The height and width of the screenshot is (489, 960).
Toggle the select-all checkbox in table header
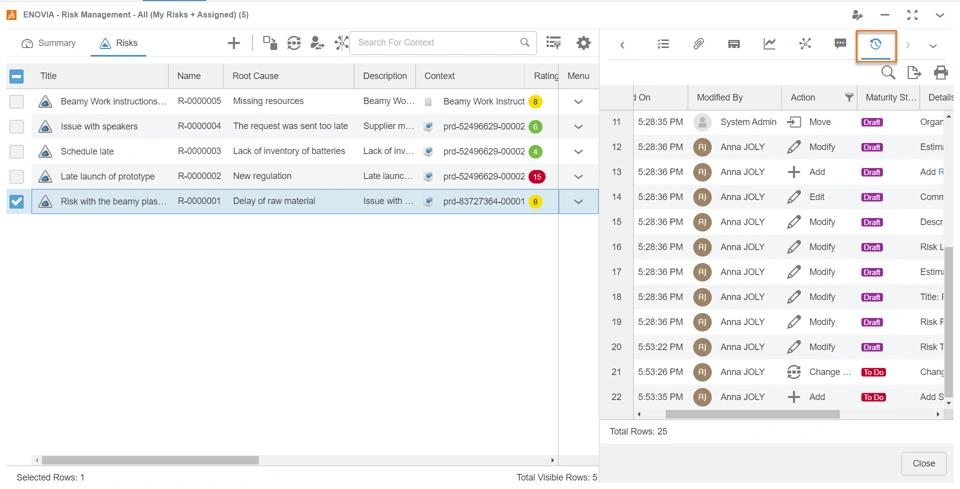pos(17,76)
